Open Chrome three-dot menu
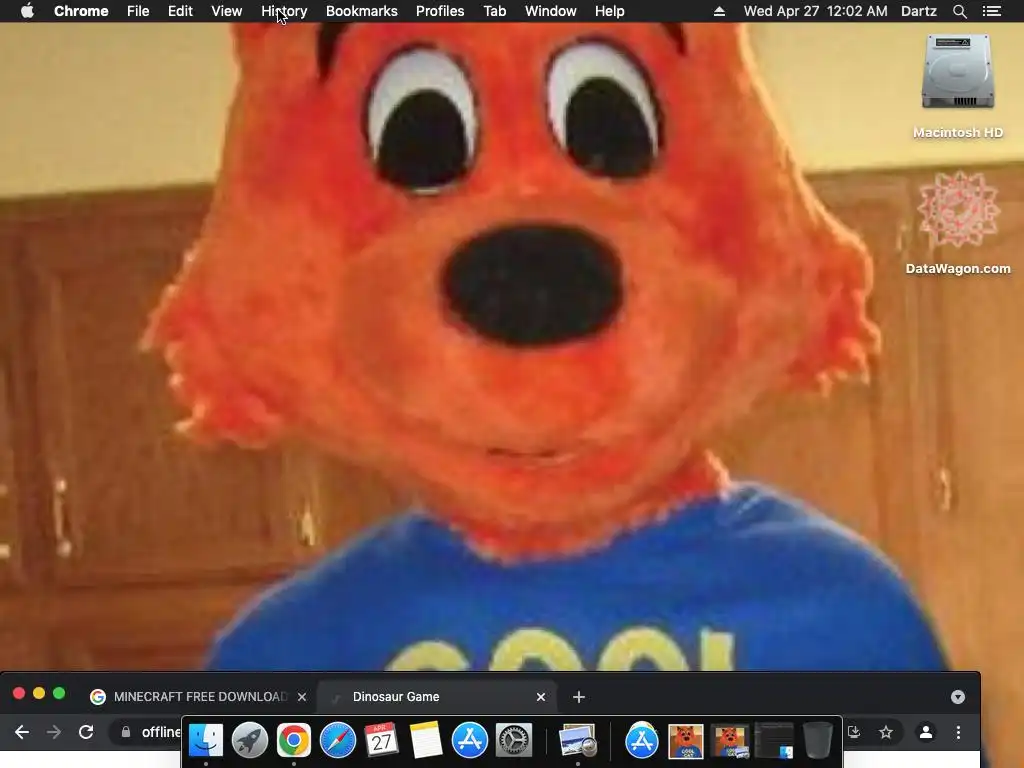The width and height of the screenshot is (1024, 768). coord(958,732)
